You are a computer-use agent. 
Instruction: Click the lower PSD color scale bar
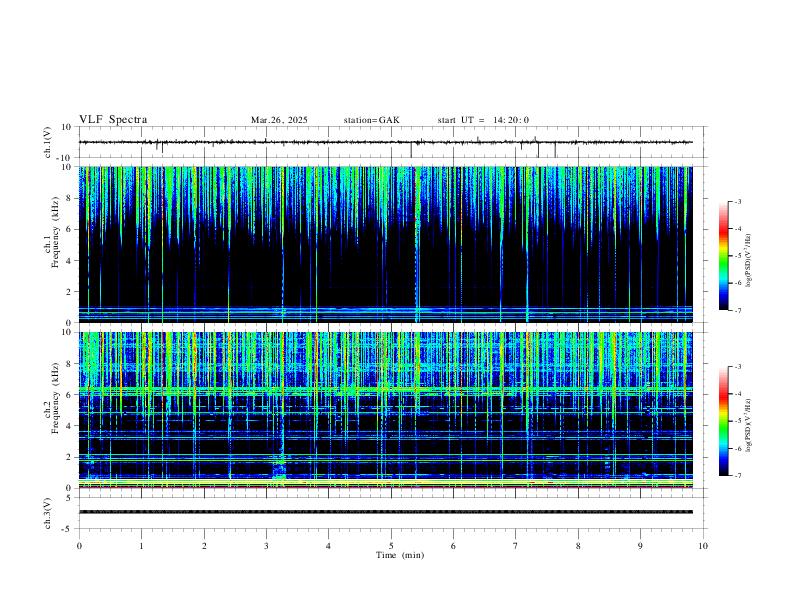pos(723,421)
